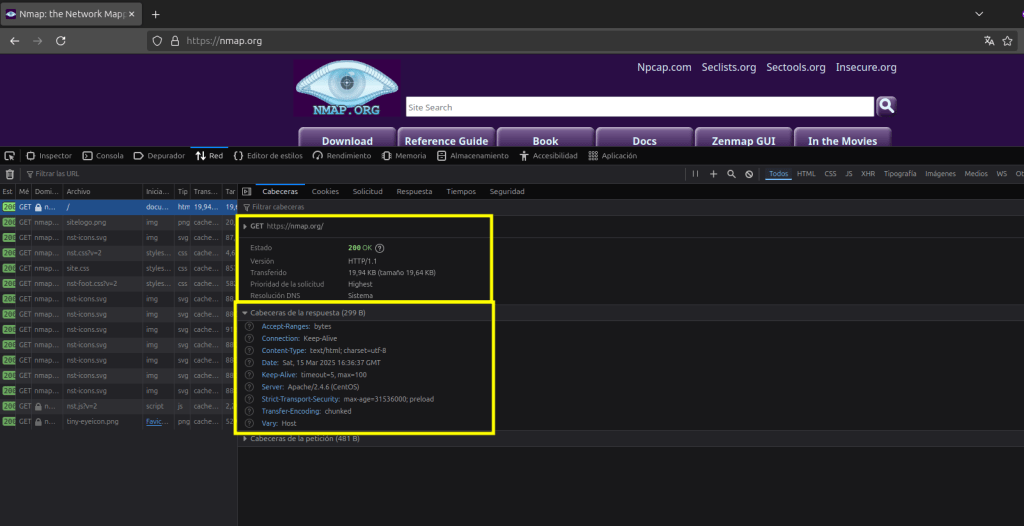This screenshot has width=1024, height=526.
Task: Open the Reference Guide page link
Action: coord(446,141)
